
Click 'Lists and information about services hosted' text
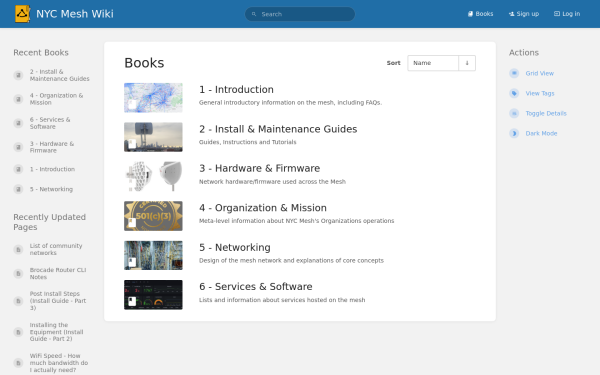click(282, 300)
